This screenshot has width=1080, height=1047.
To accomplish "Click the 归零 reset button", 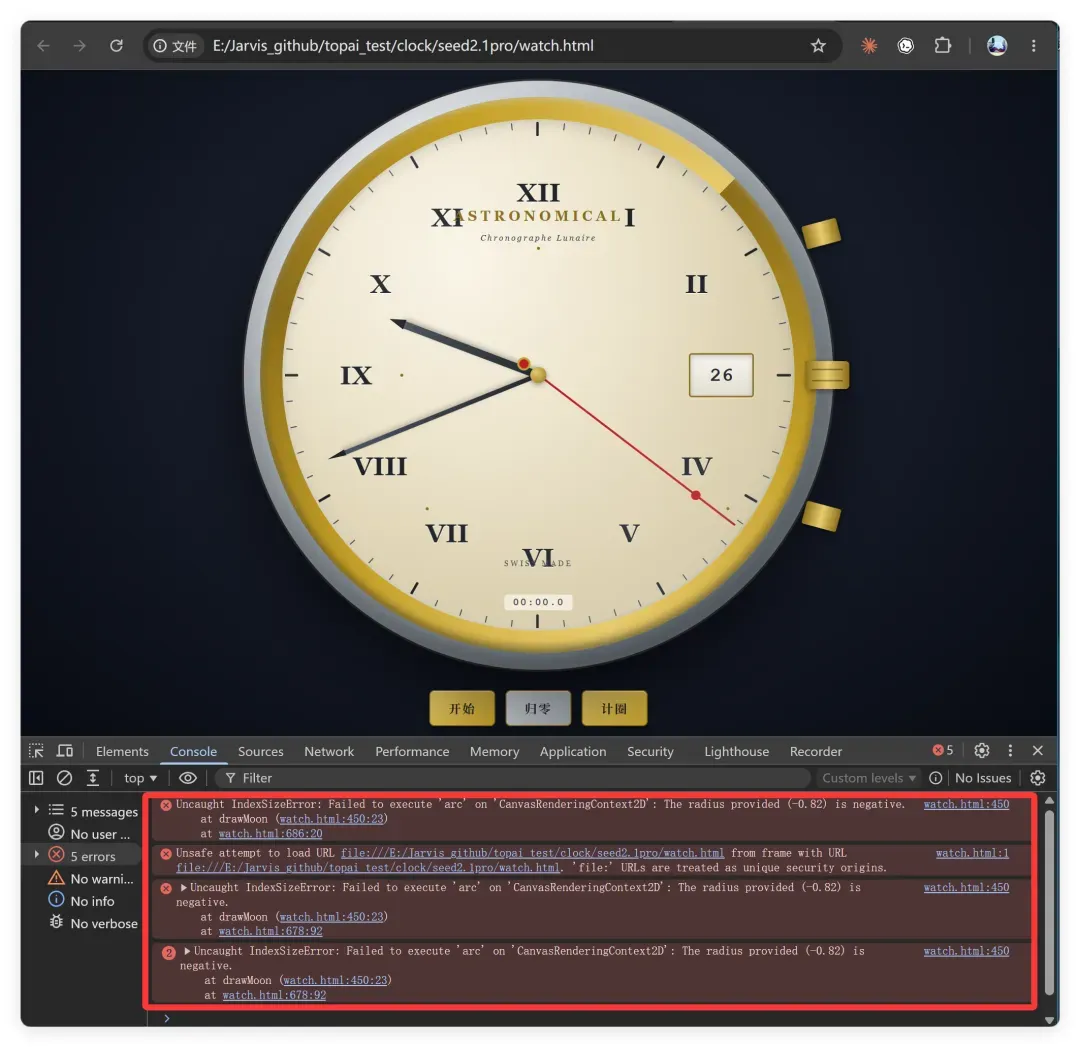I will pos(538,708).
